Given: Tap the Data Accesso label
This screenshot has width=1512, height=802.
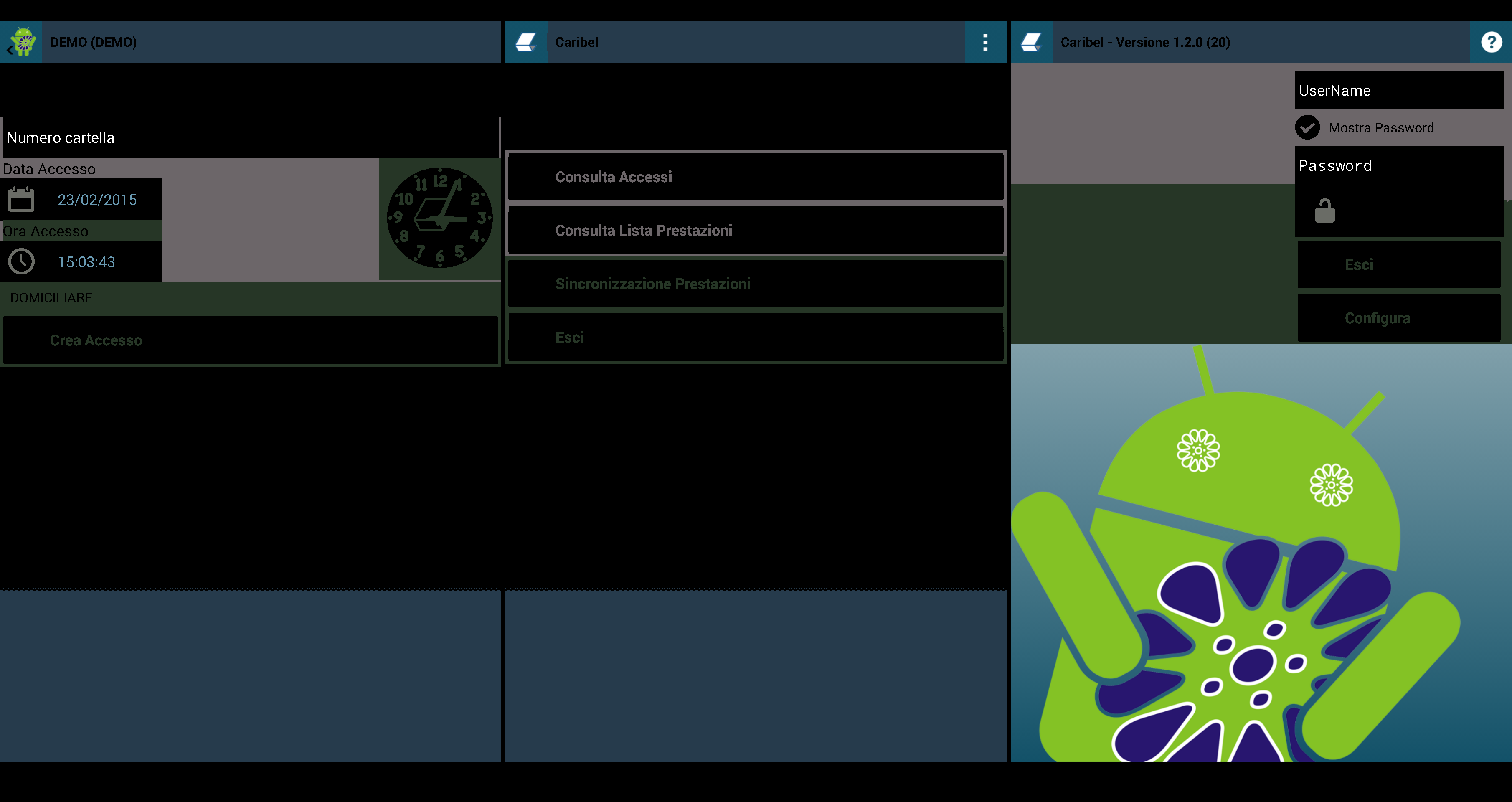Looking at the screenshot, I should 49,169.
